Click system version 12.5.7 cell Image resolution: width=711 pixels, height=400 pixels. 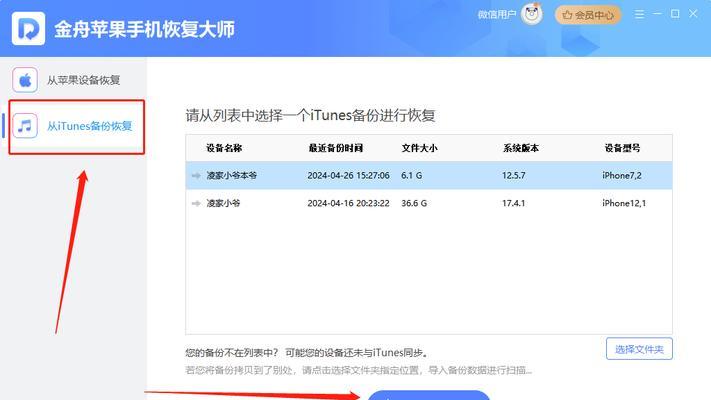tap(513, 176)
